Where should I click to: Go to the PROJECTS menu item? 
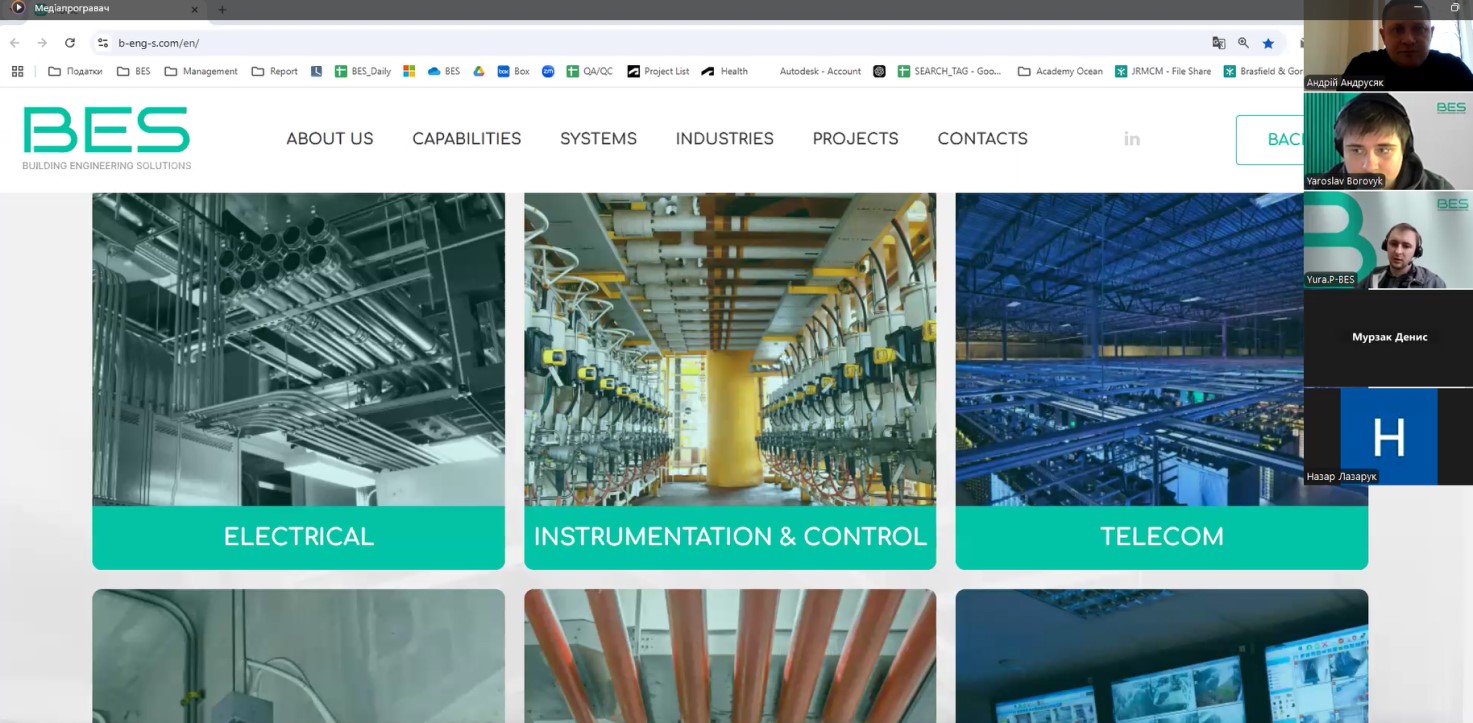pyautogui.click(x=855, y=139)
